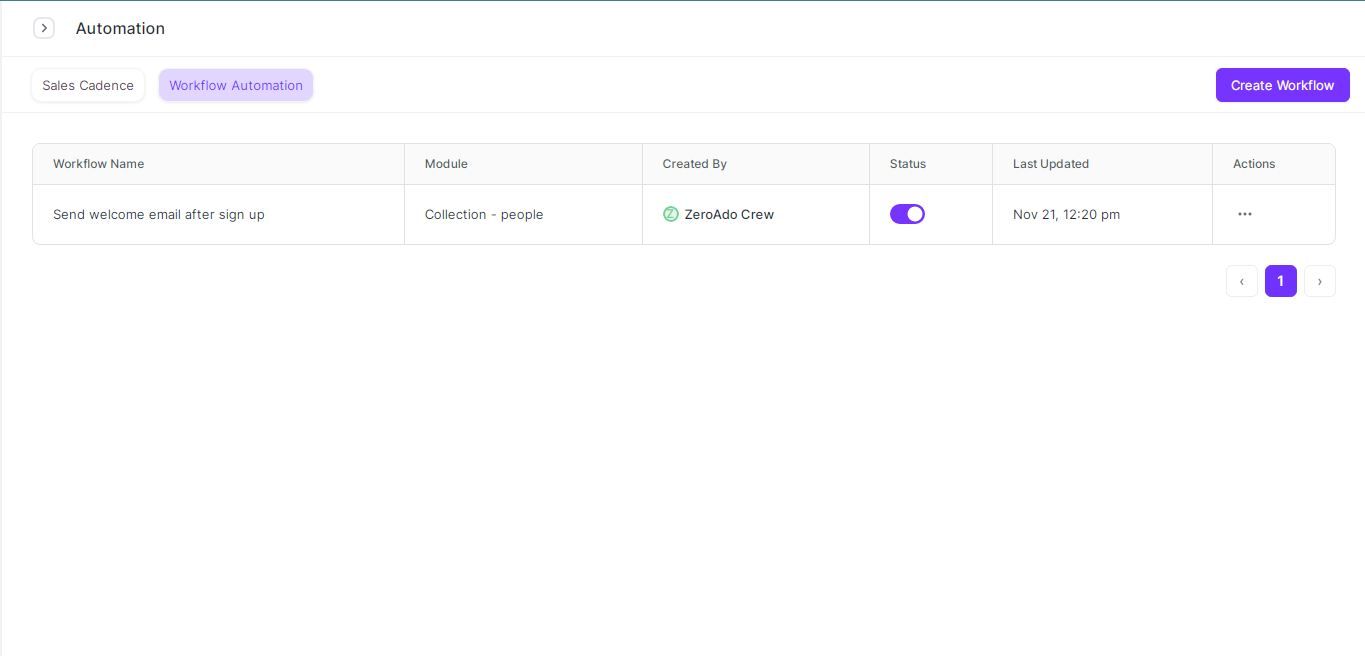Screen dimensions: 1365x656
Task: Open the Send welcome email workflow
Action: [x=159, y=214]
